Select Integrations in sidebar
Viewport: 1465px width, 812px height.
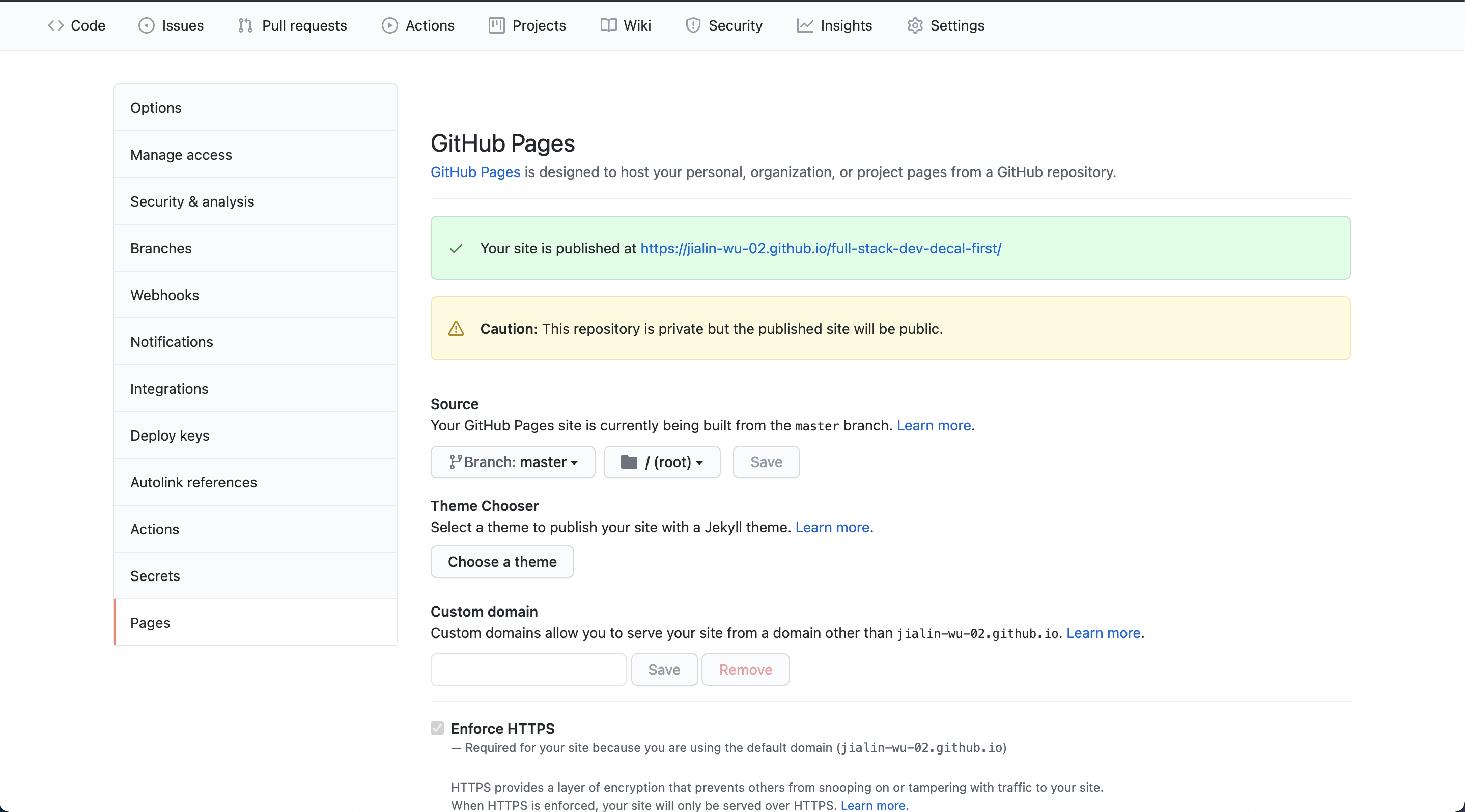(x=256, y=389)
